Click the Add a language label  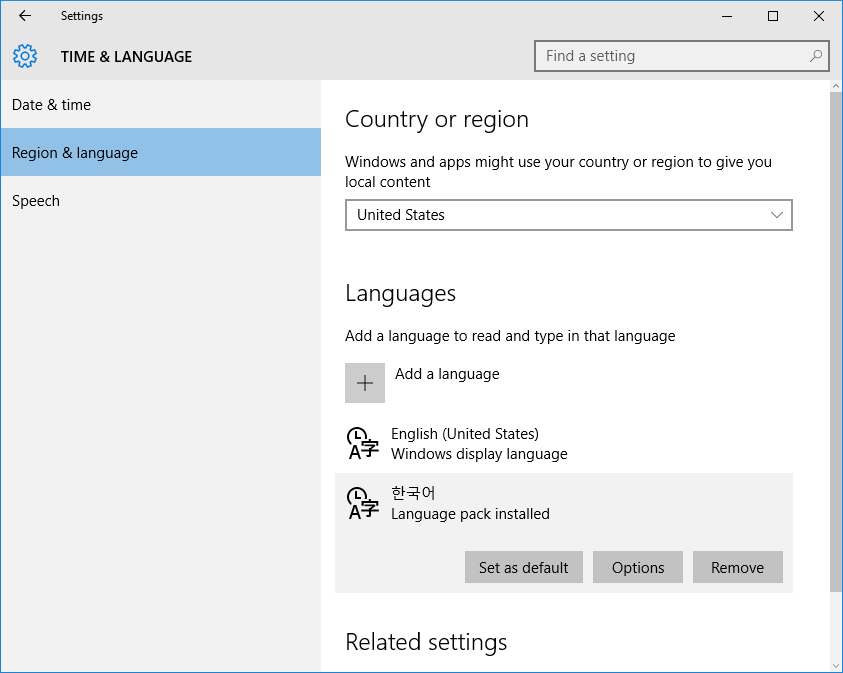click(447, 374)
